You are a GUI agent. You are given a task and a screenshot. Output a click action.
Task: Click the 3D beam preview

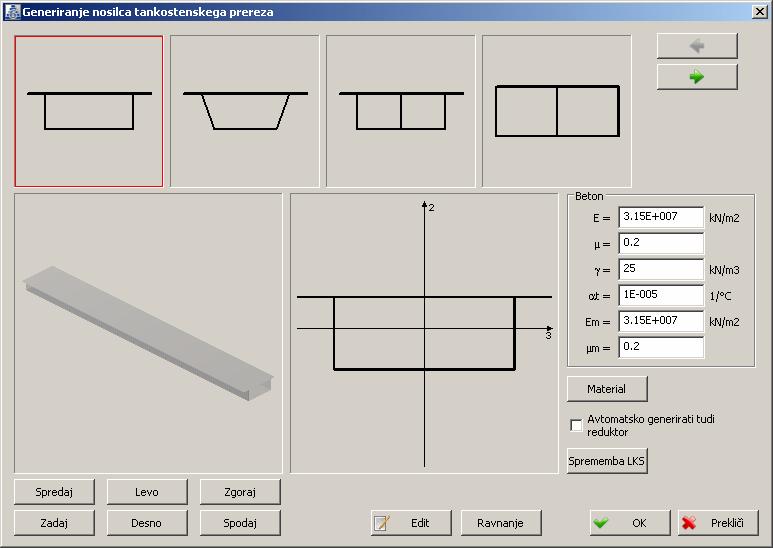148,333
